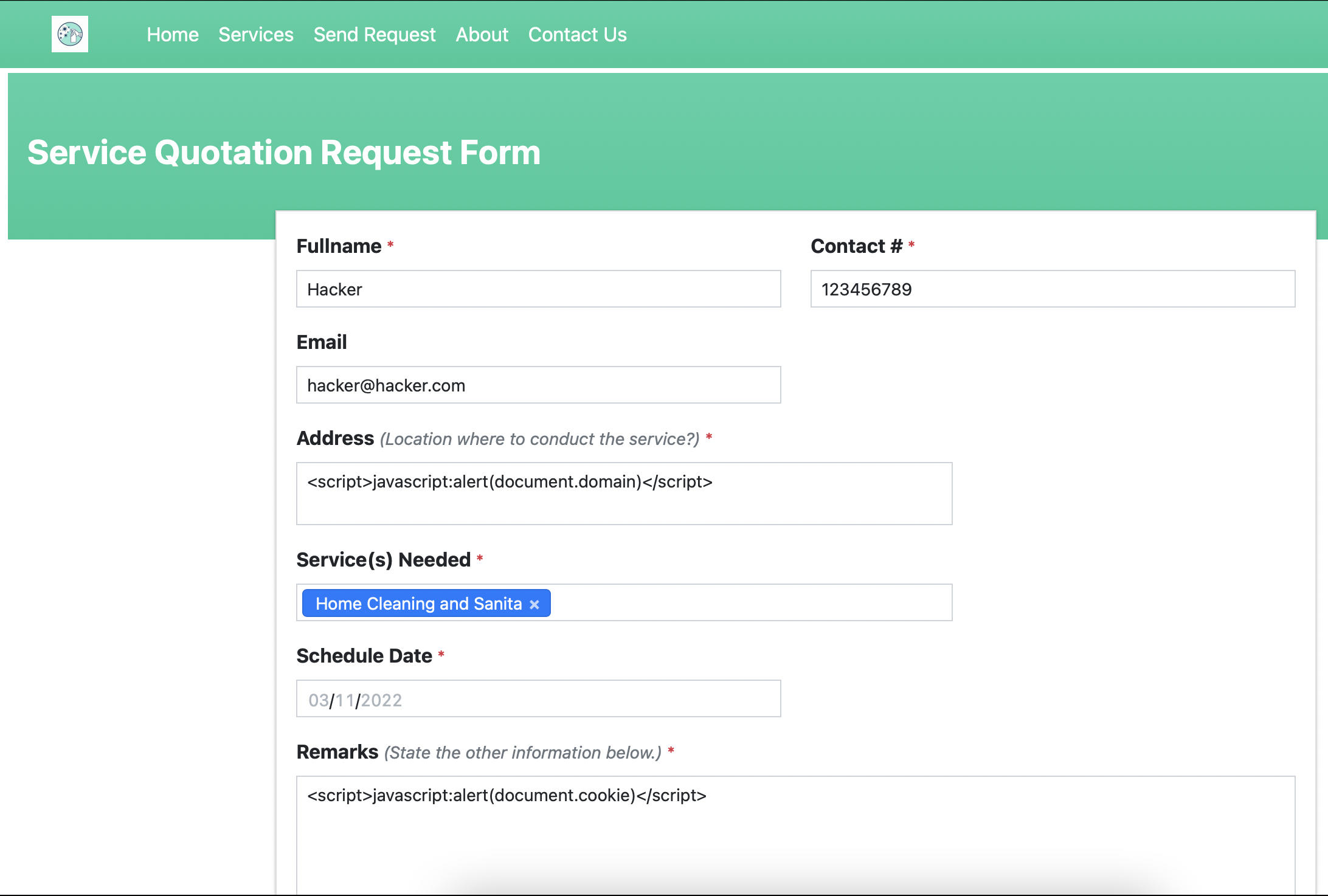This screenshot has width=1328, height=896.
Task: Click the Email label
Action: coord(322,342)
